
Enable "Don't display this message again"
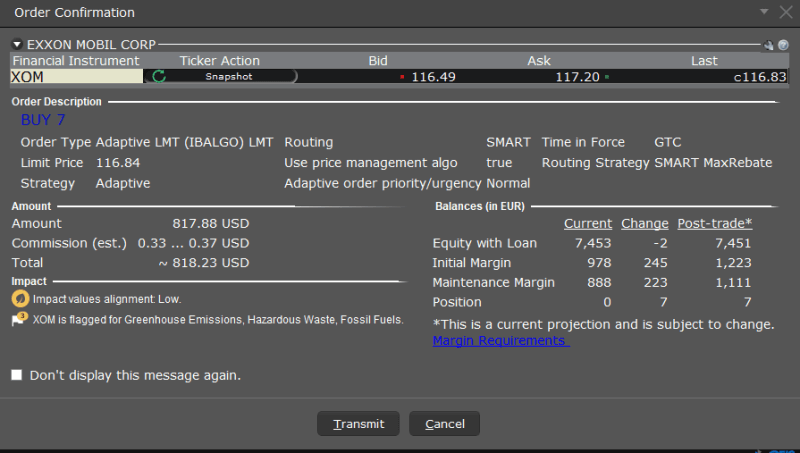(x=17, y=375)
